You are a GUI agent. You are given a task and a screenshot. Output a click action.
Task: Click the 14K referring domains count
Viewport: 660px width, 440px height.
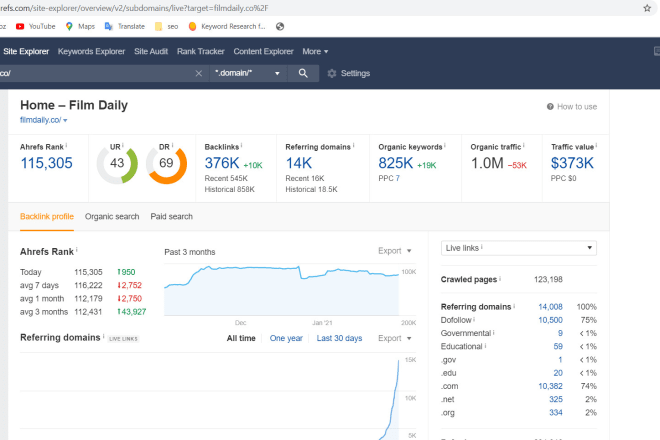[299, 163]
